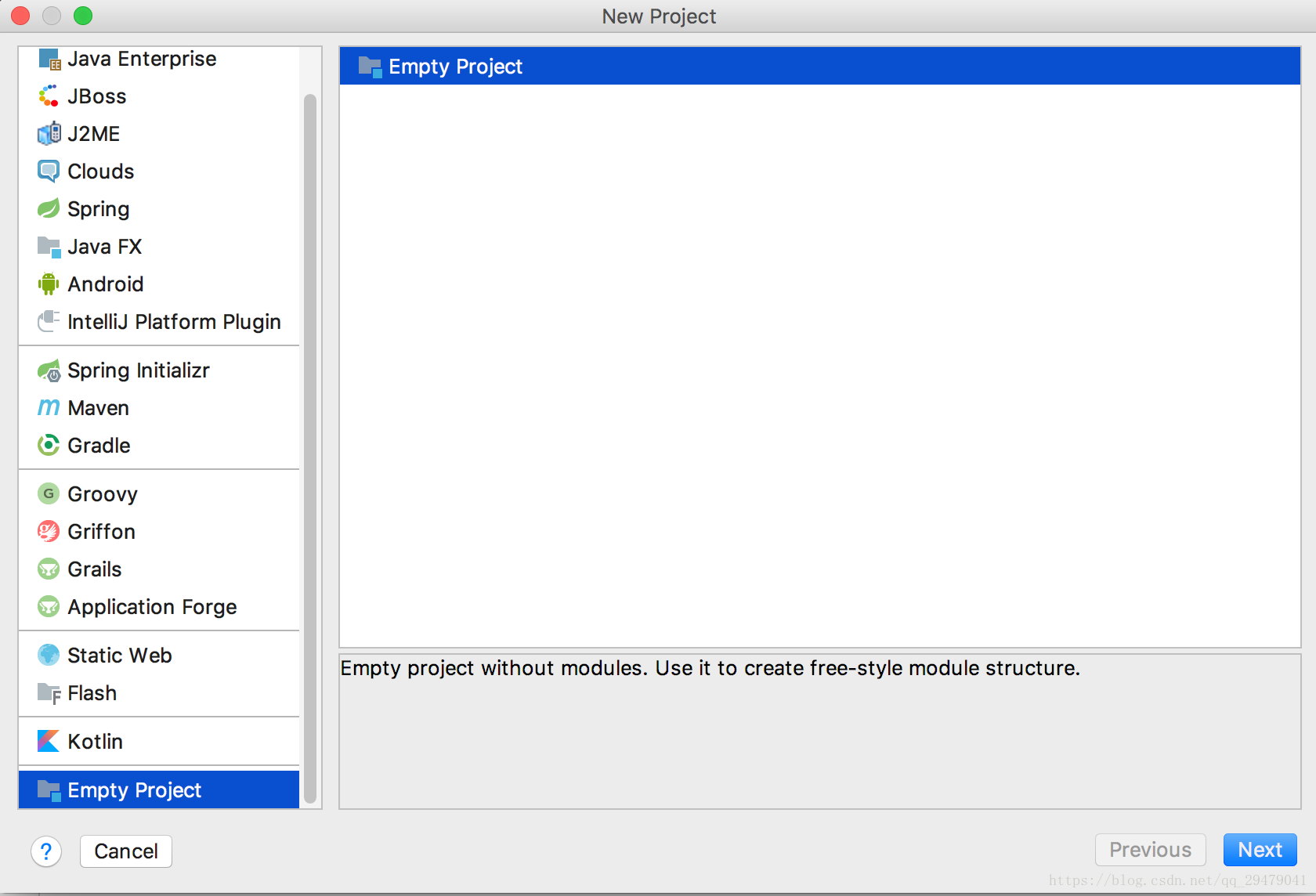This screenshot has width=1316, height=896.
Task: Click the Spring Initializr icon
Action: tap(49, 370)
